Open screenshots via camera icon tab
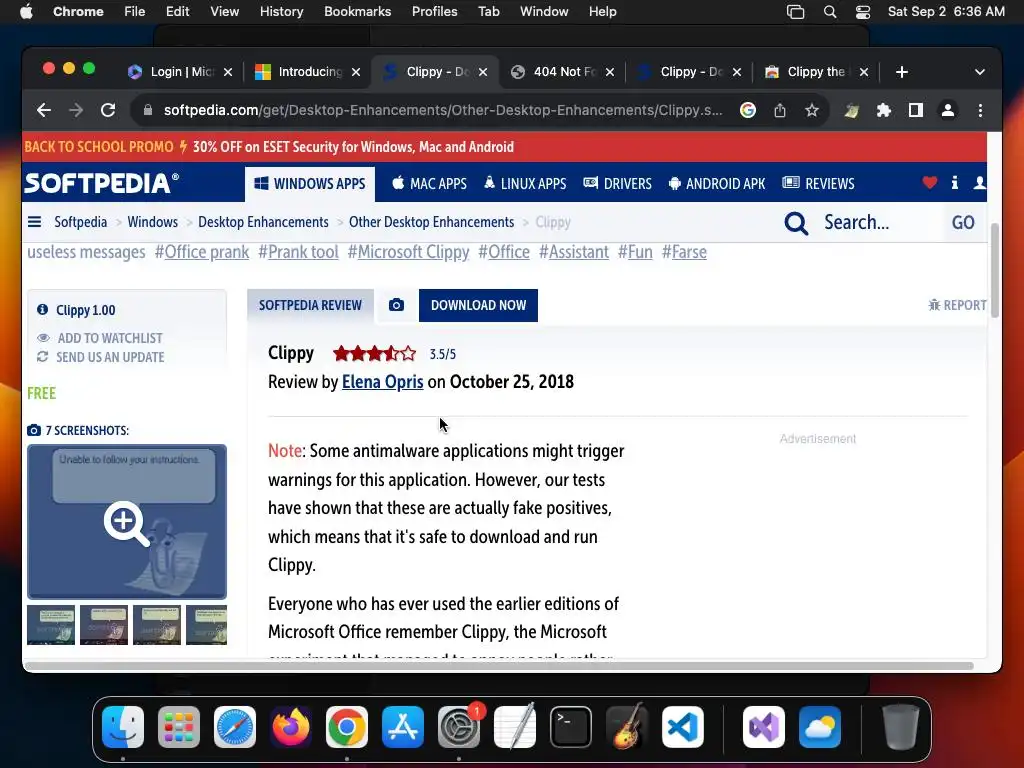The width and height of the screenshot is (1024, 768). (396, 305)
